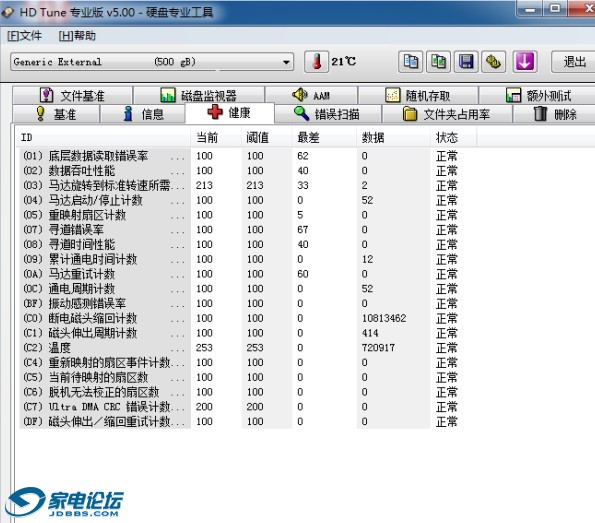The width and height of the screenshot is (595, 523).
Task: Open the Generic External drive dropdown
Action: point(152,61)
